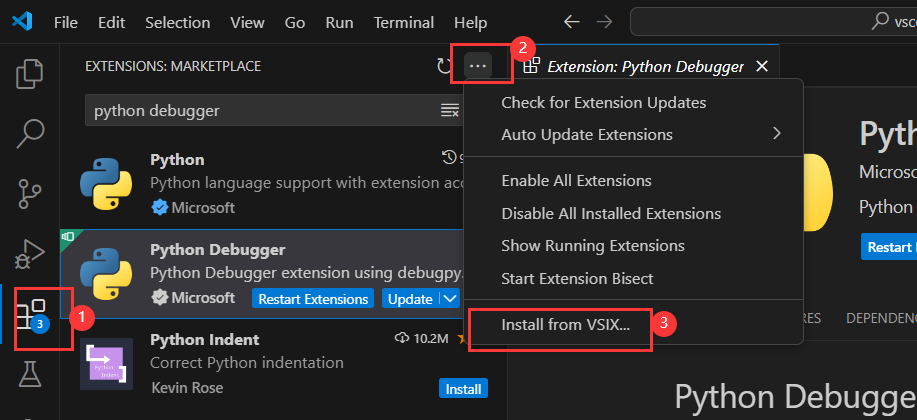The width and height of the screenshot is (917, 420).
Task: Choose Check for Extension Updates
Action: tap(603, 102)
